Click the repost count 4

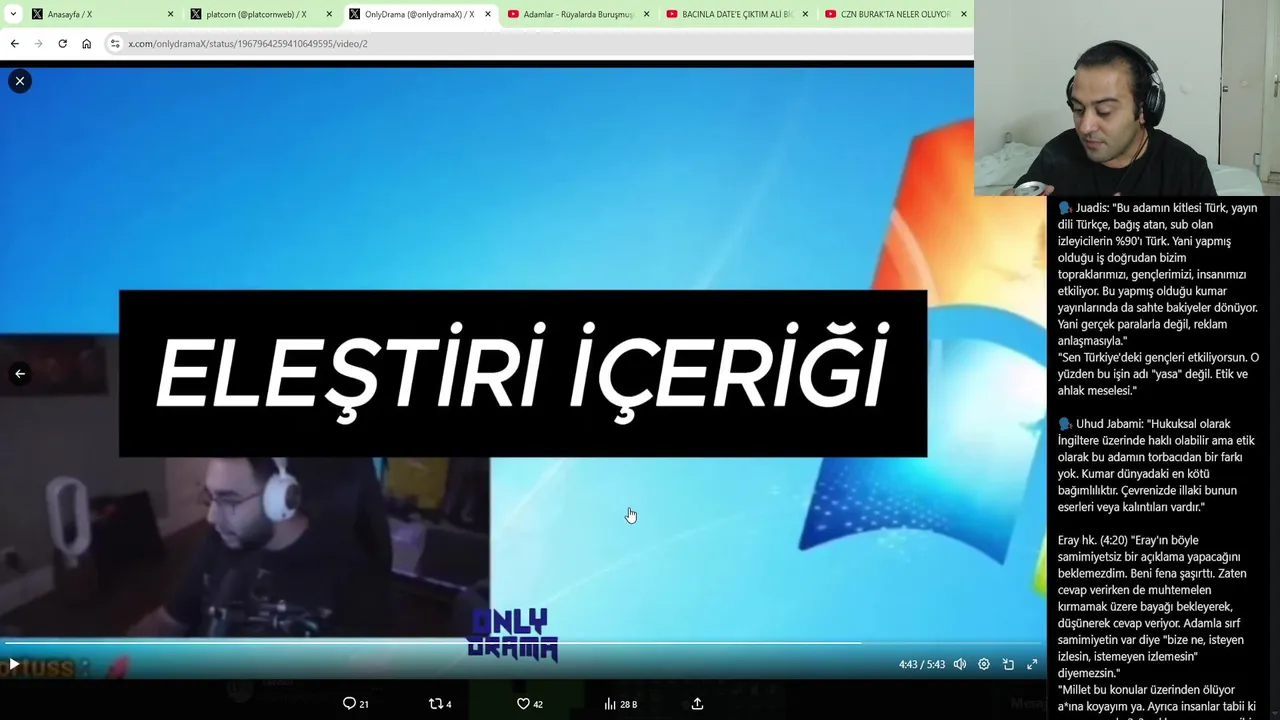coord(449,705)
